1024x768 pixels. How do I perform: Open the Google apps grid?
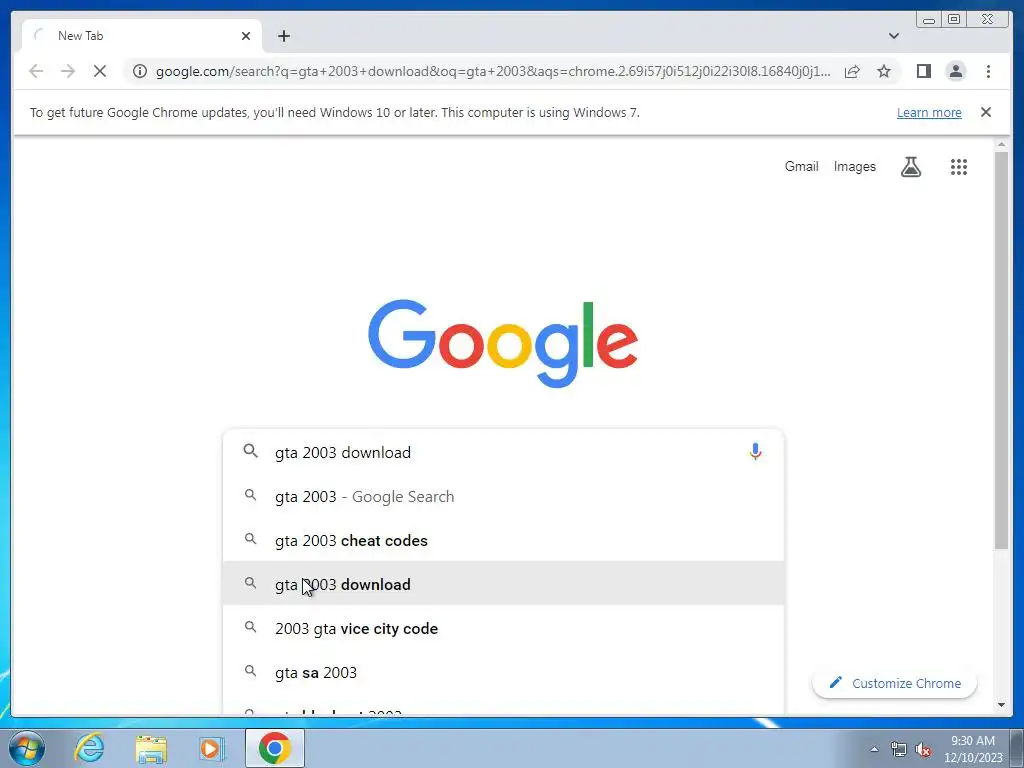pyautogui.click(x=958, y=167)
